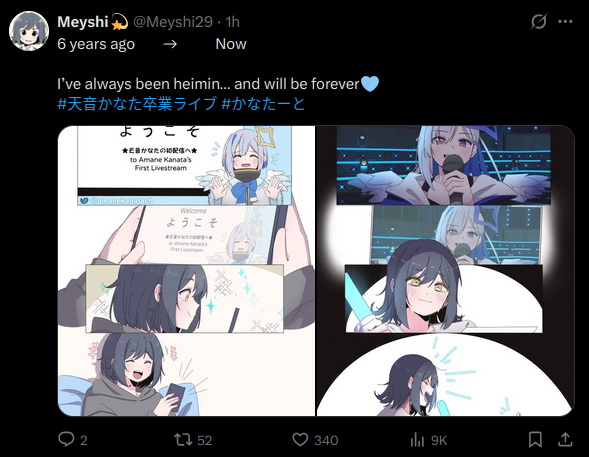This screenshot has height=457, width=589.
Task: Open hashtag #かなたーと
Action: pyautogui.click(x=263, y=104)
